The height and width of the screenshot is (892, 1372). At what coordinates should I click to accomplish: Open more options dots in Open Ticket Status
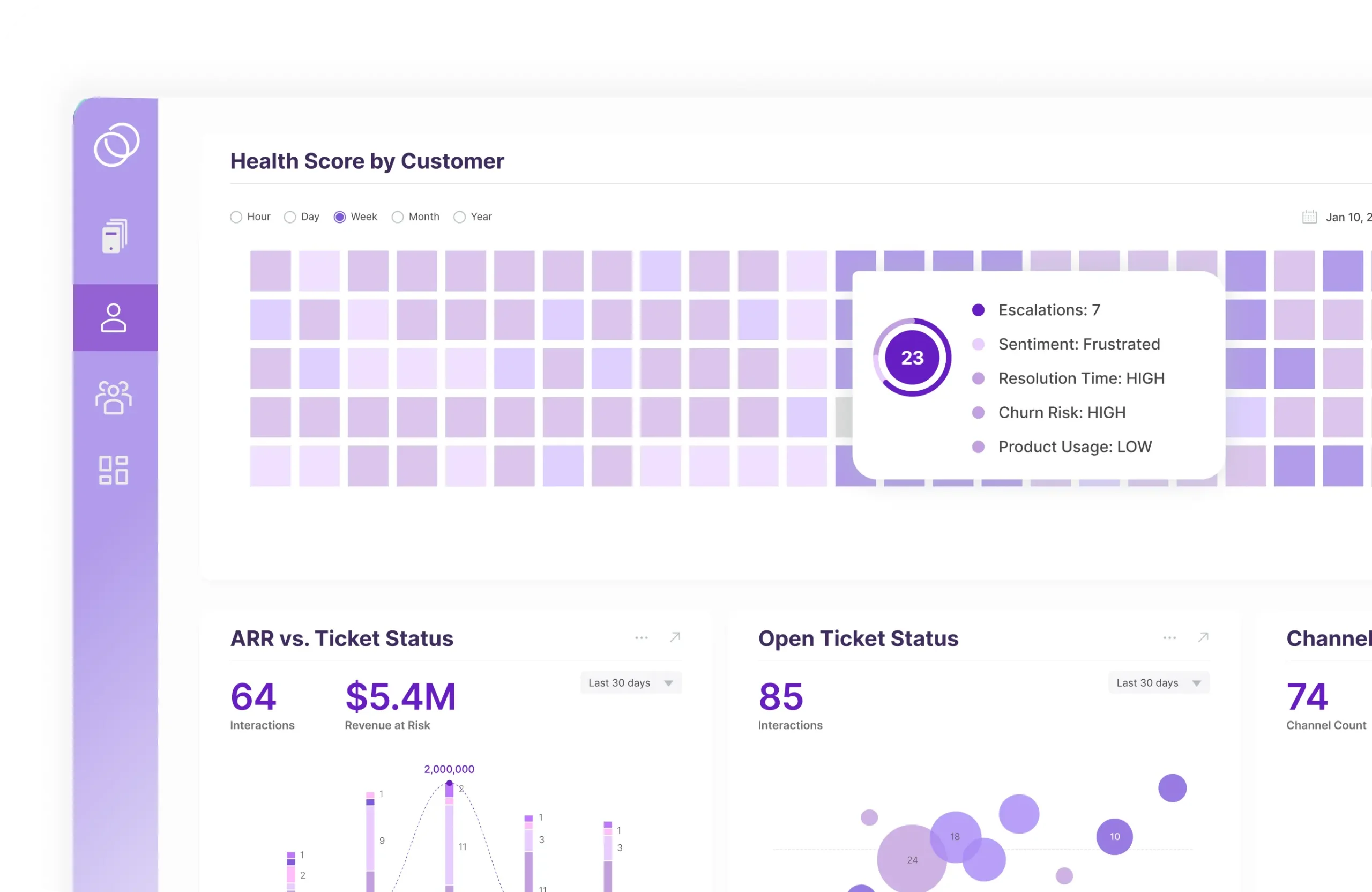point(1169,638)
